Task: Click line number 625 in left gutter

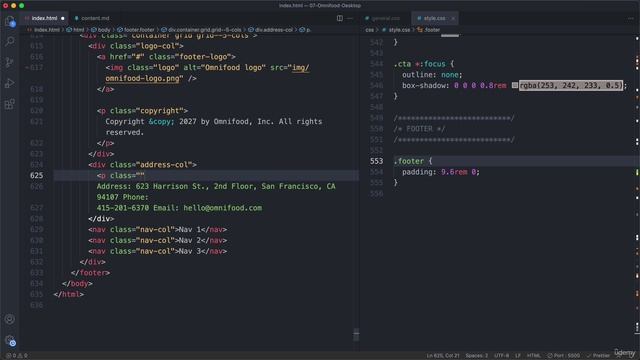Action: click(x=36, y=176)
